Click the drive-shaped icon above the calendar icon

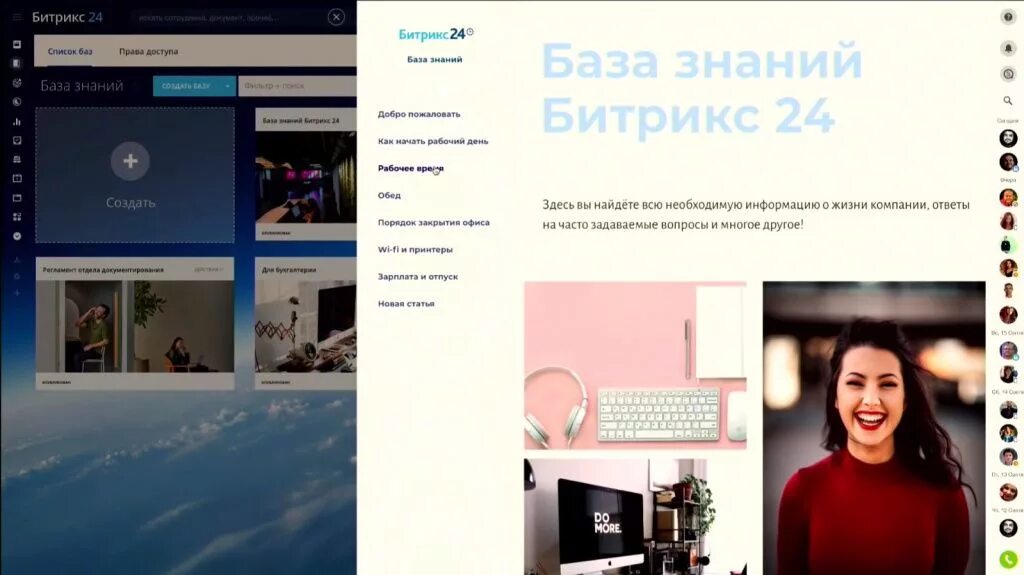17,159
